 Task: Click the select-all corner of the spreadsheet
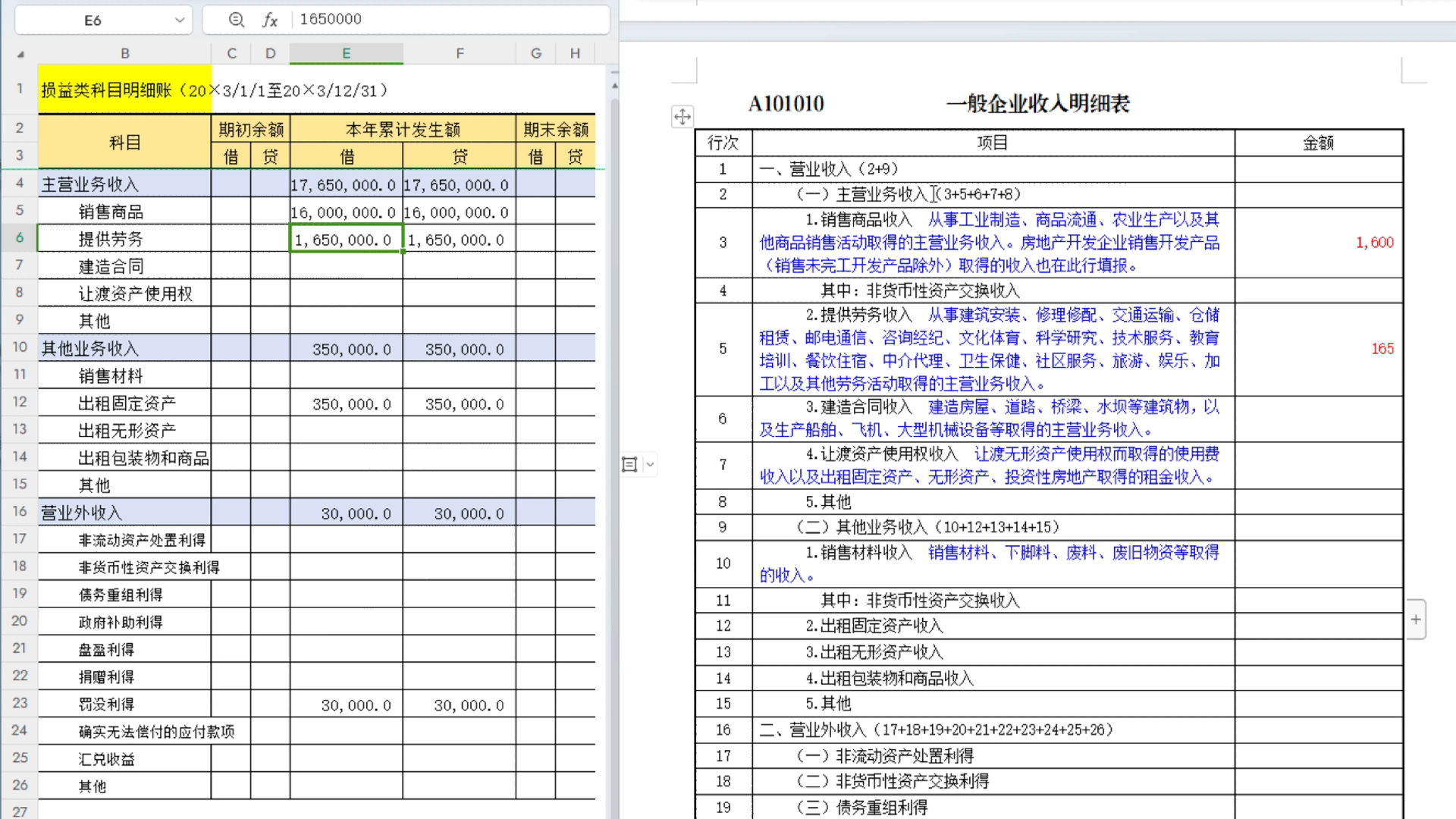(x=20, y=54)
